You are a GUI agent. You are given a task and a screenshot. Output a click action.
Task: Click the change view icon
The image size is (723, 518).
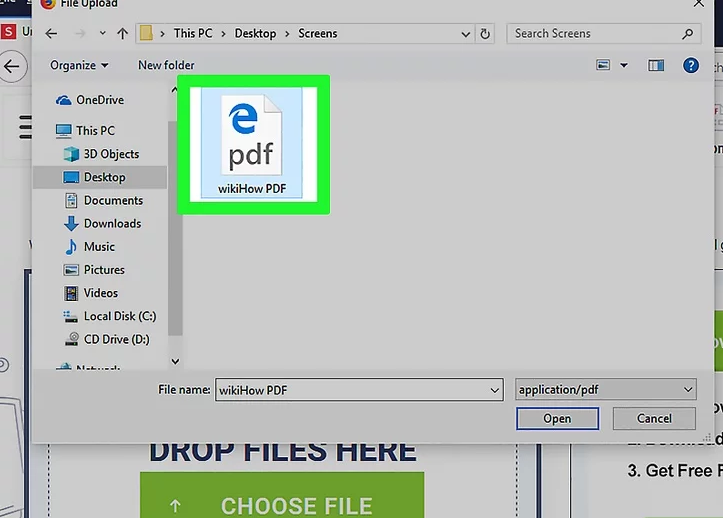pos(603,65)
